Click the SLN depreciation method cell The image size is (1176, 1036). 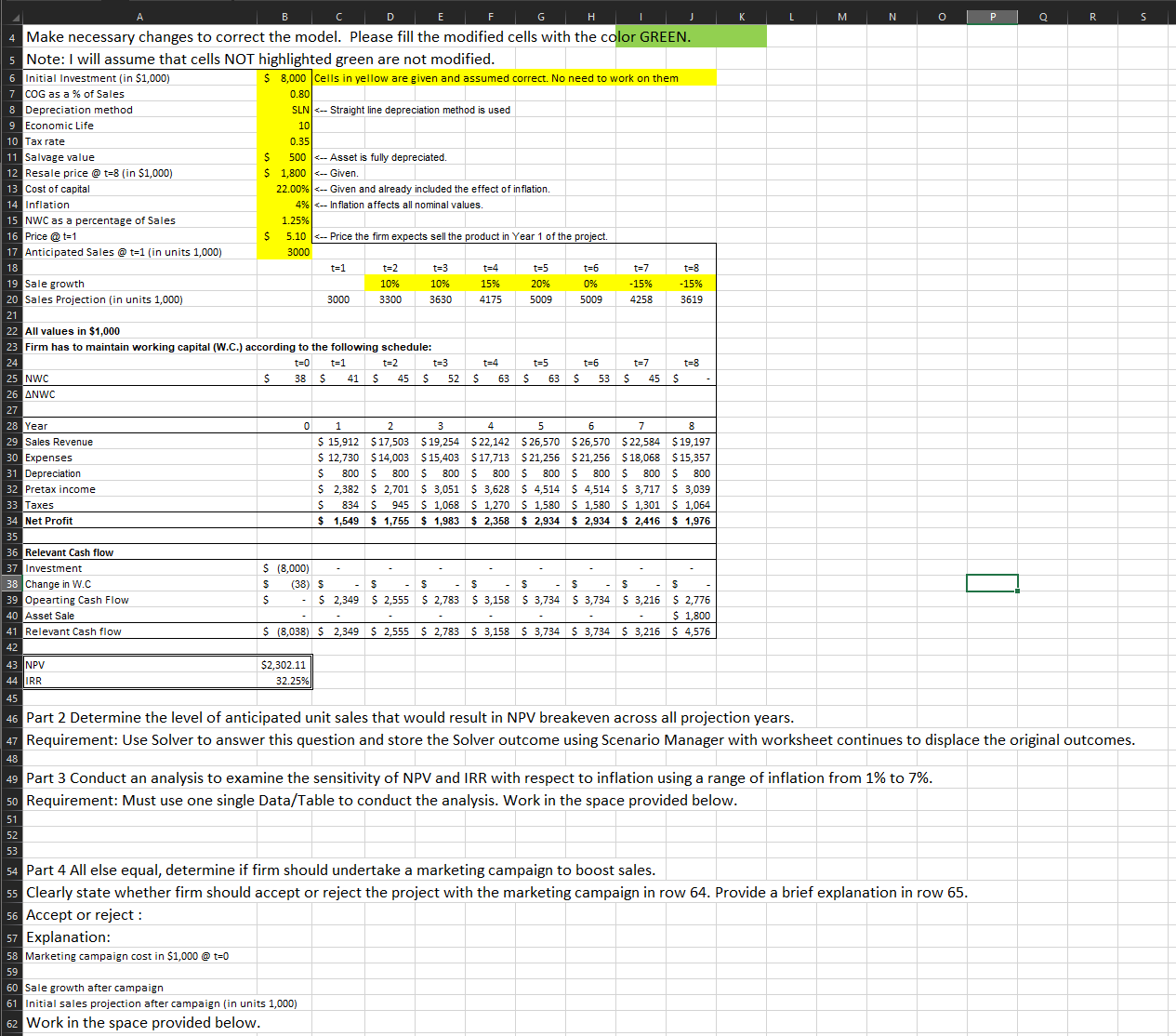(284, 110)
